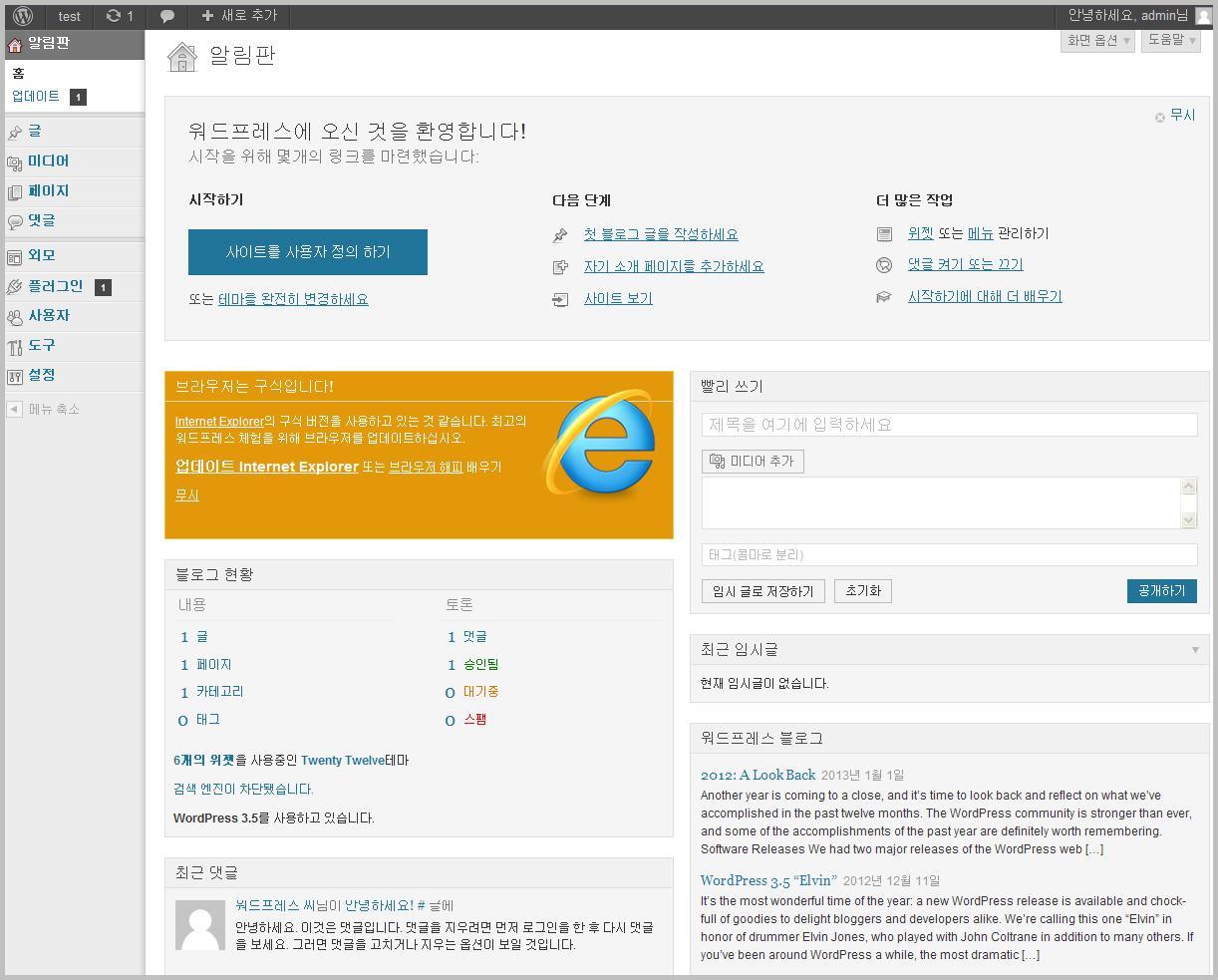Click the pages icon beside 페이지 menu
This screenshot has height=980, width=1218.
15,192
